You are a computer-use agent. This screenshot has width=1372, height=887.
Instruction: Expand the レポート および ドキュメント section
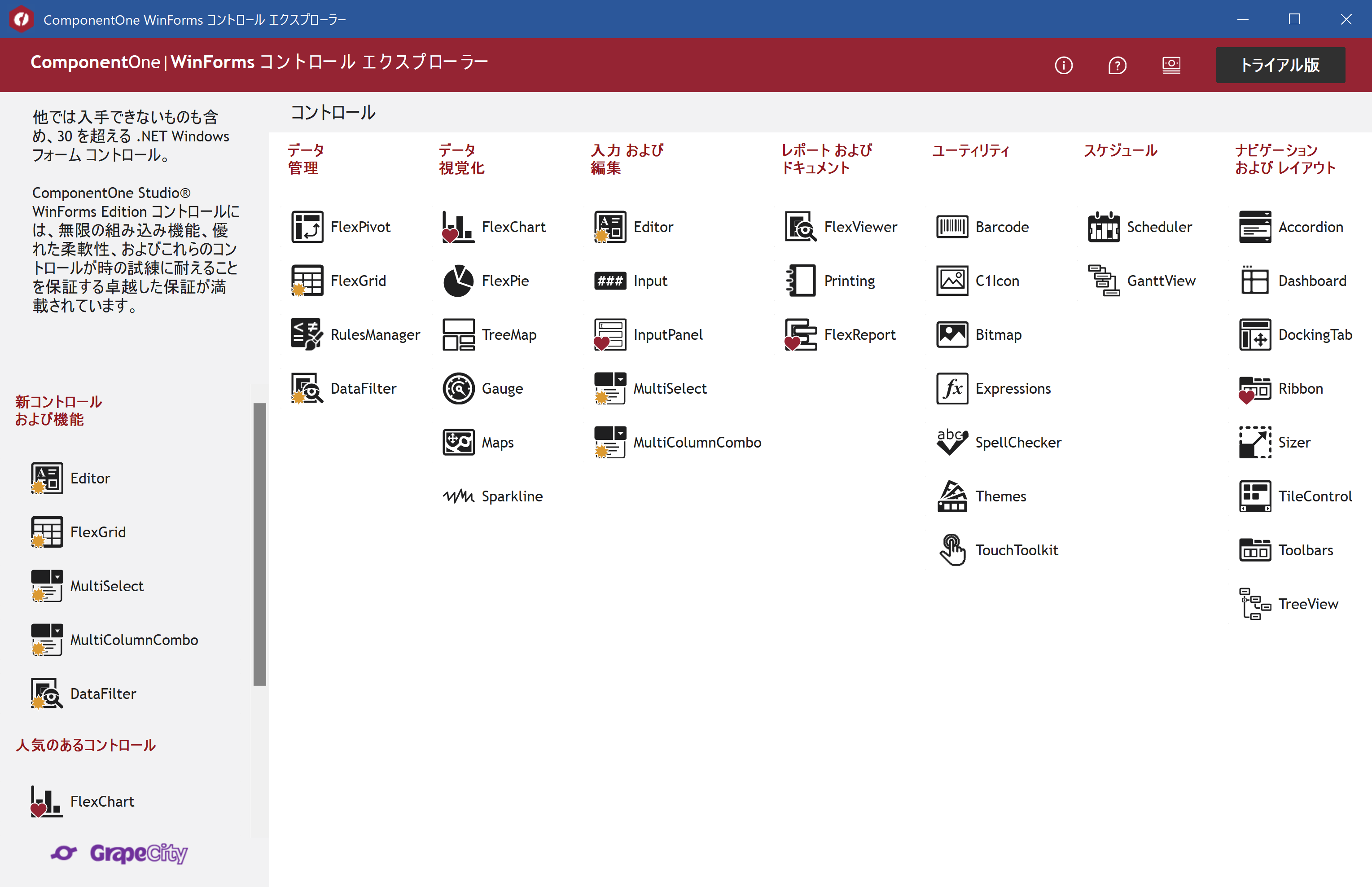click(x=830, y=158)
